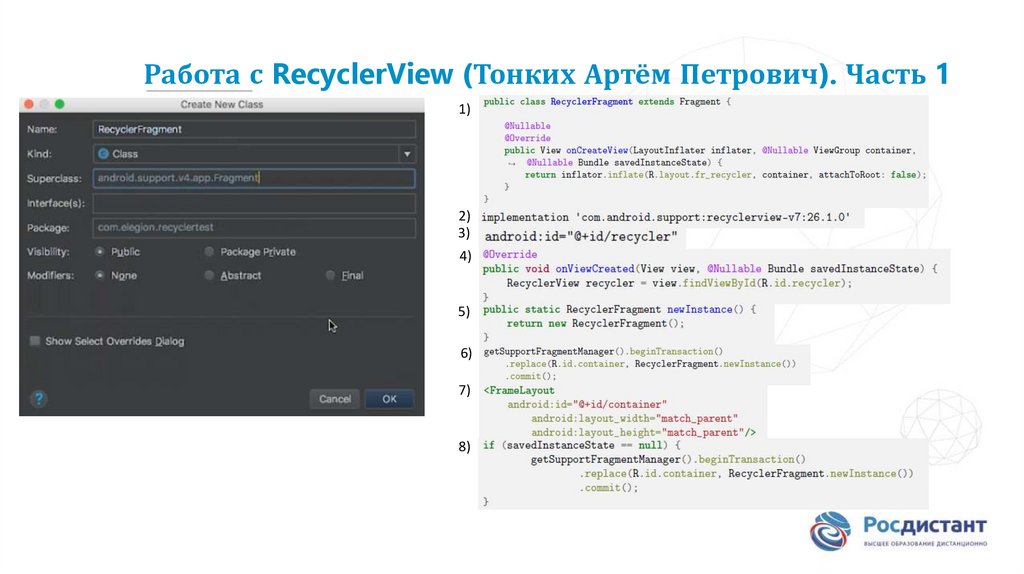Choose the Abstract modifier radio button
Image resolution: width=1024 pixels, height=574 pixels.
pyautogui.click(x=210, y=275)
